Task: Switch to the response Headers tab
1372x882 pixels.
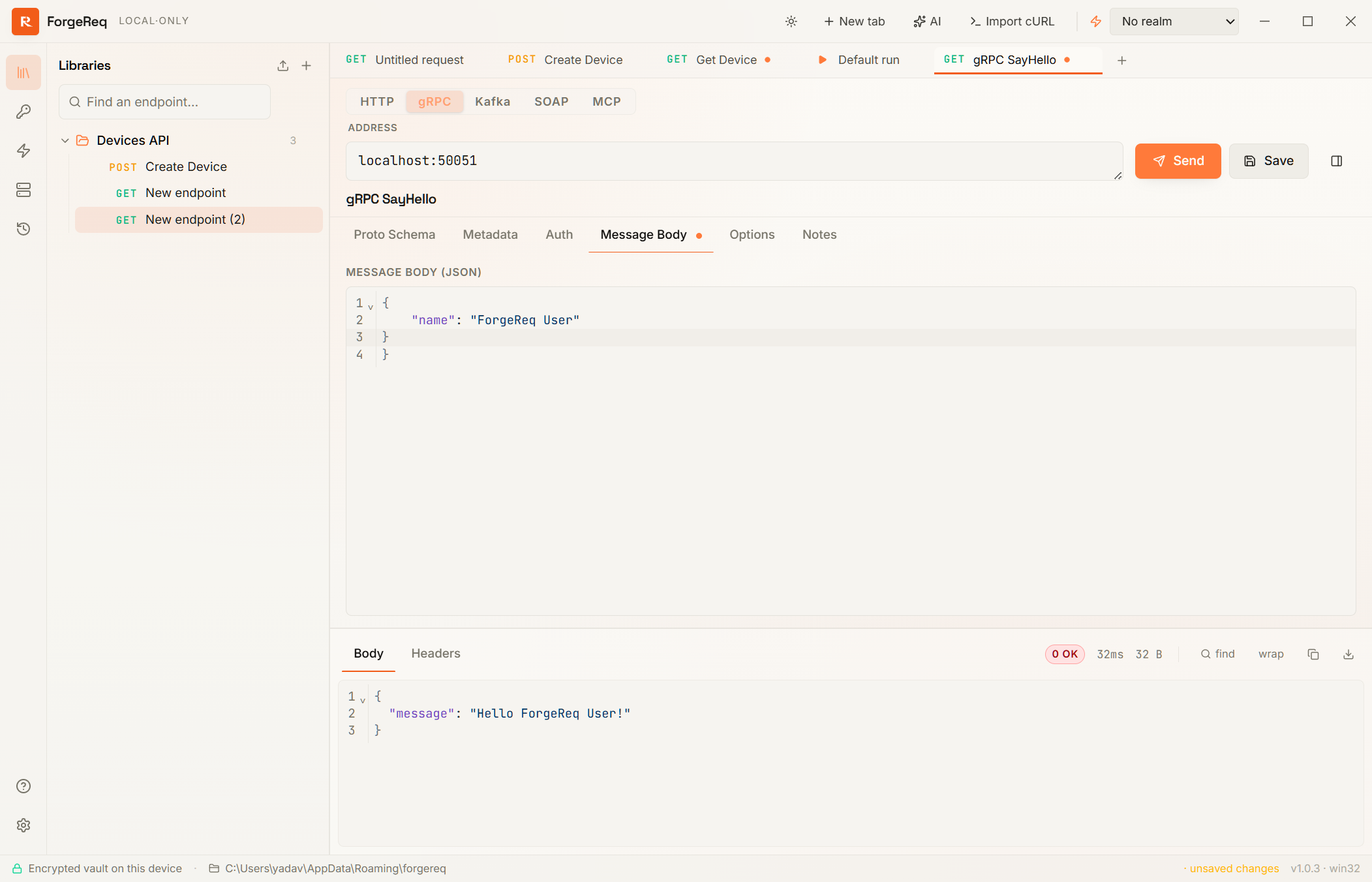Action: 436,654
